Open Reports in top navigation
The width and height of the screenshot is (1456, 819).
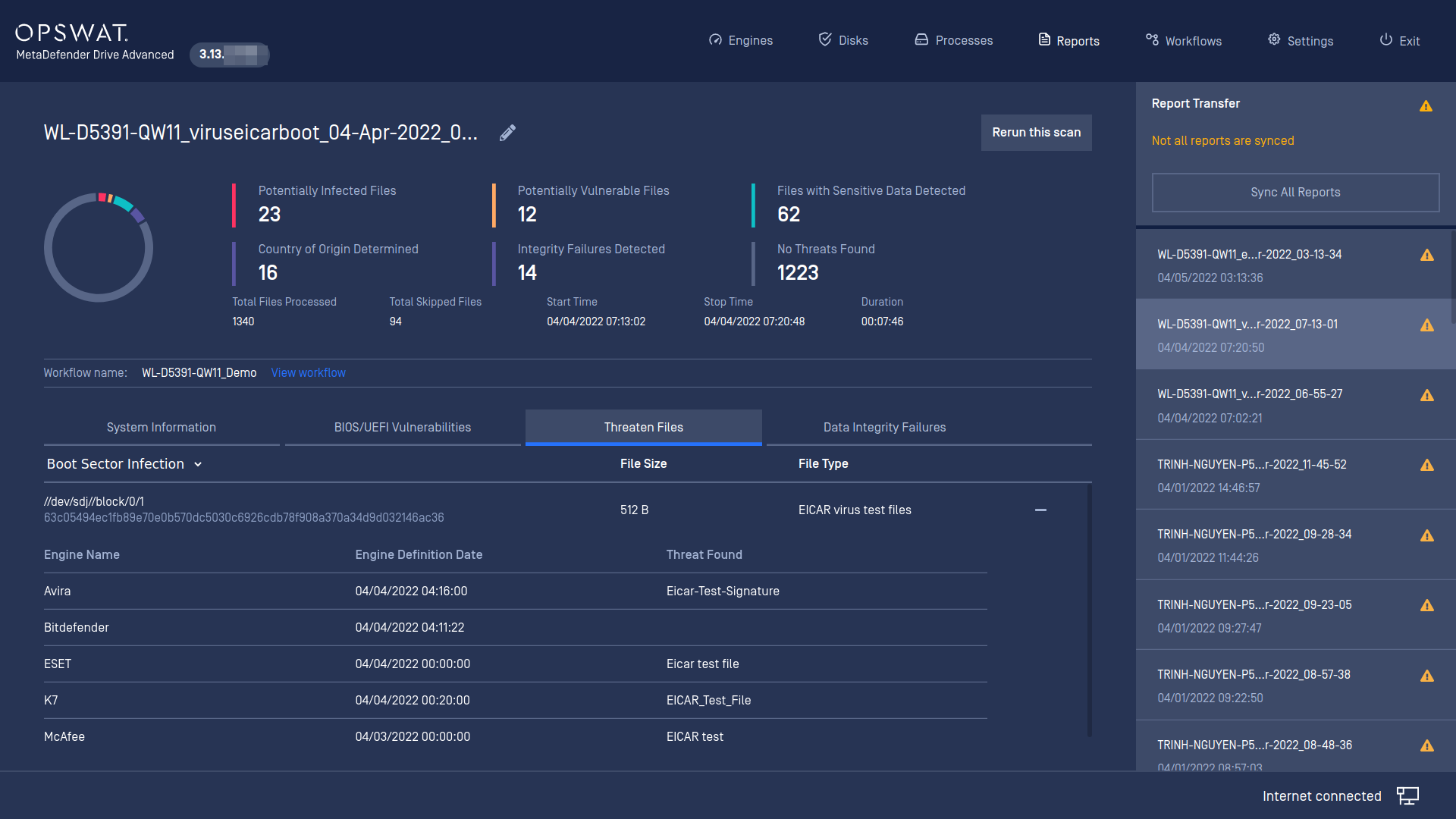pyautogui.click(x=1069, y=40)
